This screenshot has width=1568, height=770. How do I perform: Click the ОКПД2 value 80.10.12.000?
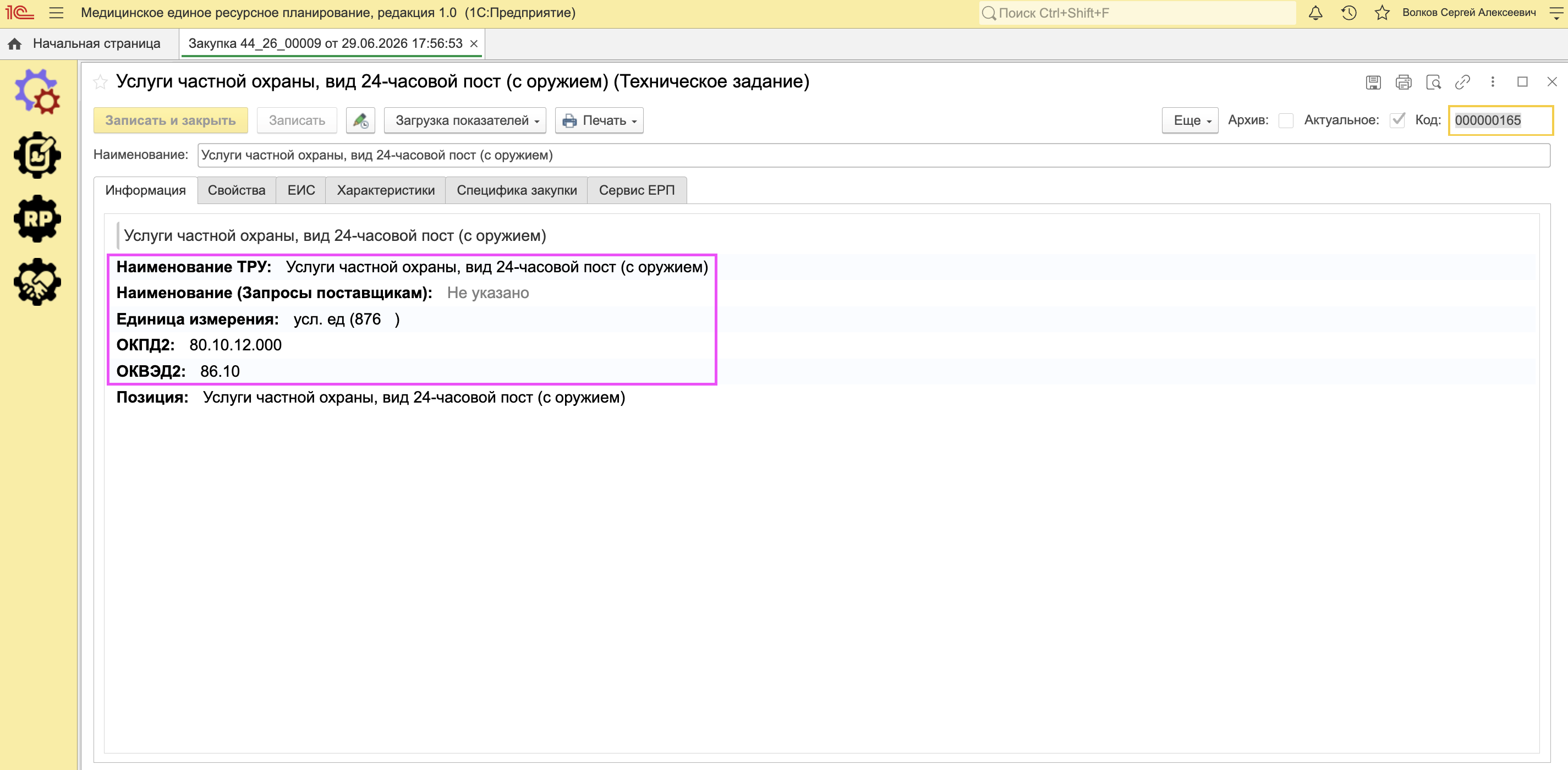tap(235, 345)
